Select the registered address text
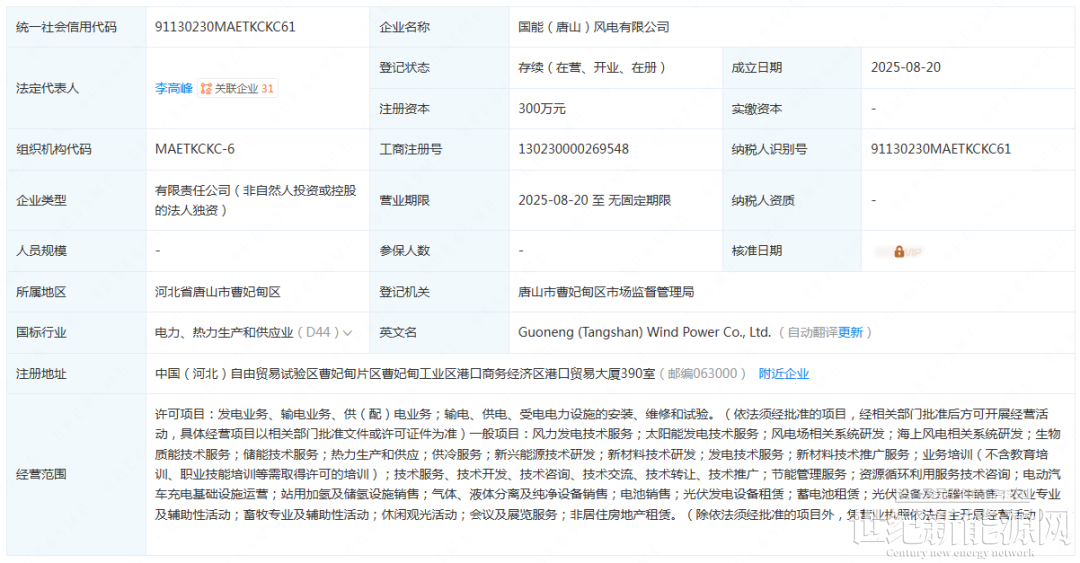 coord(405,373)
